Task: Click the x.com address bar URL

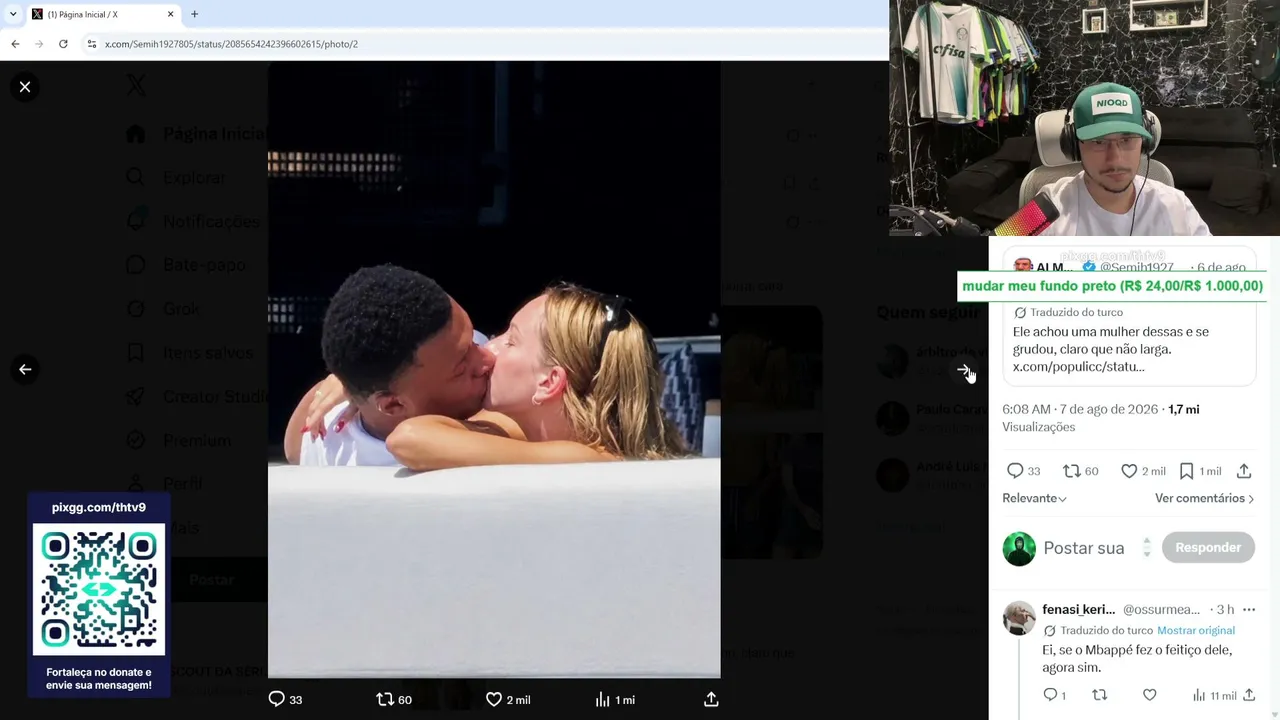Action: tap(231, 44)
